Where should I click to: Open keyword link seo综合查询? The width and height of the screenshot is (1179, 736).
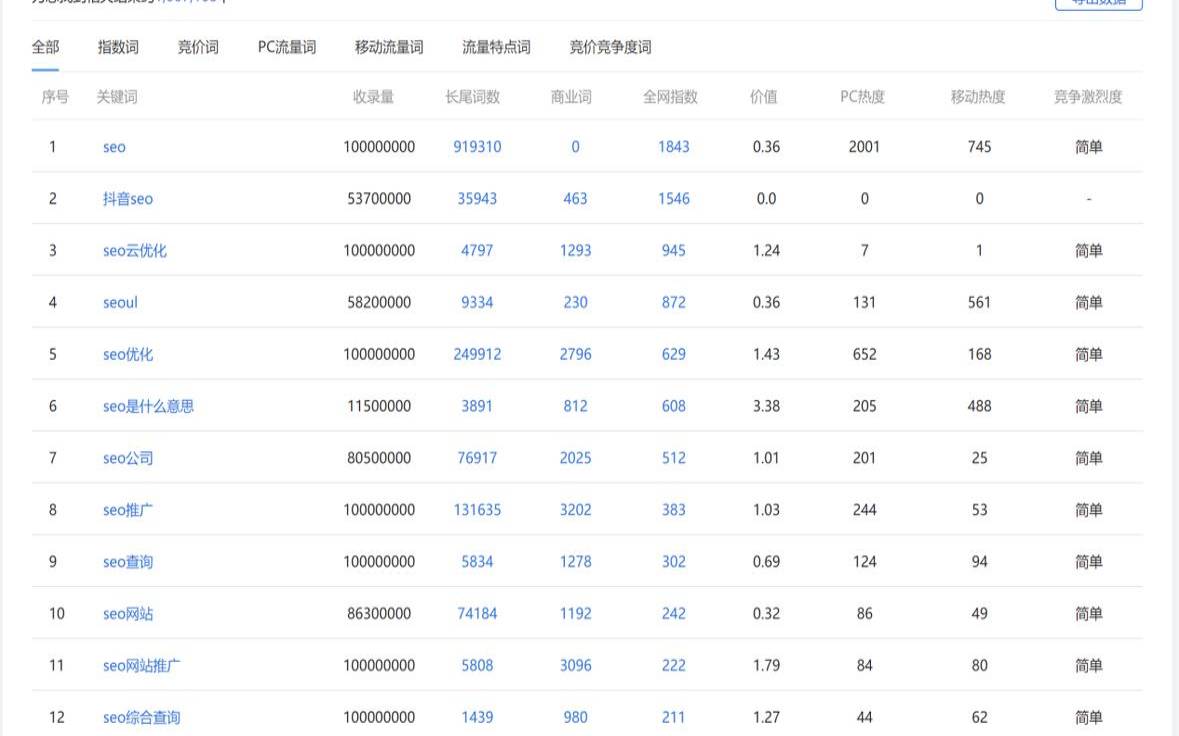141,718
